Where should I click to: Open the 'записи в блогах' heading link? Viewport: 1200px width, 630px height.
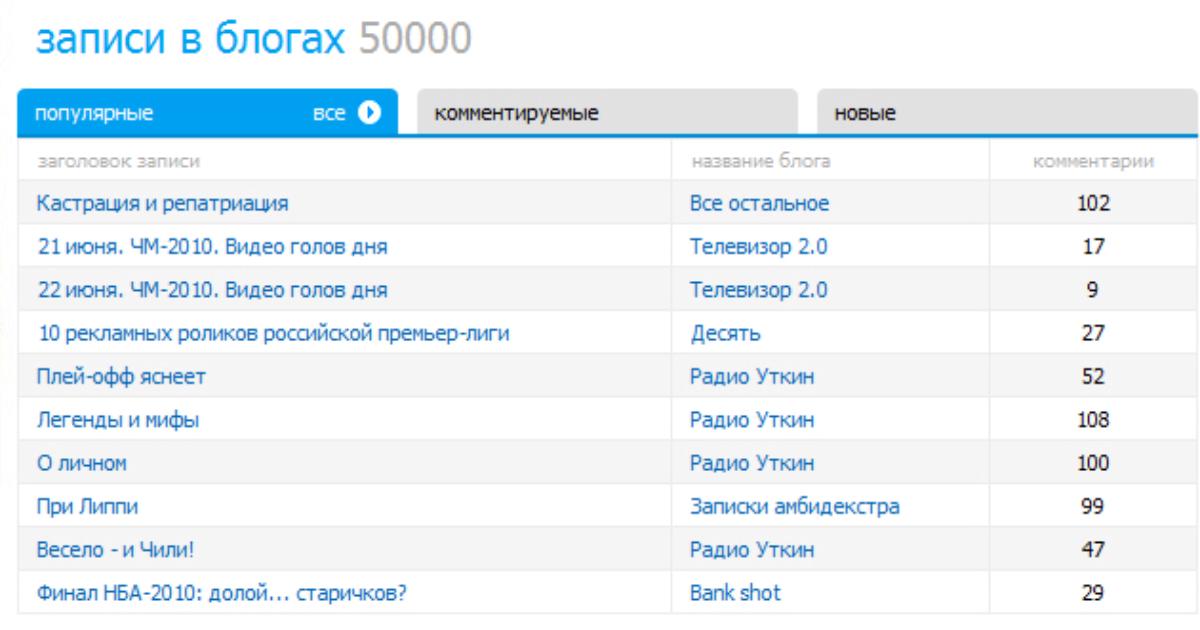click(x=190, y=39)
